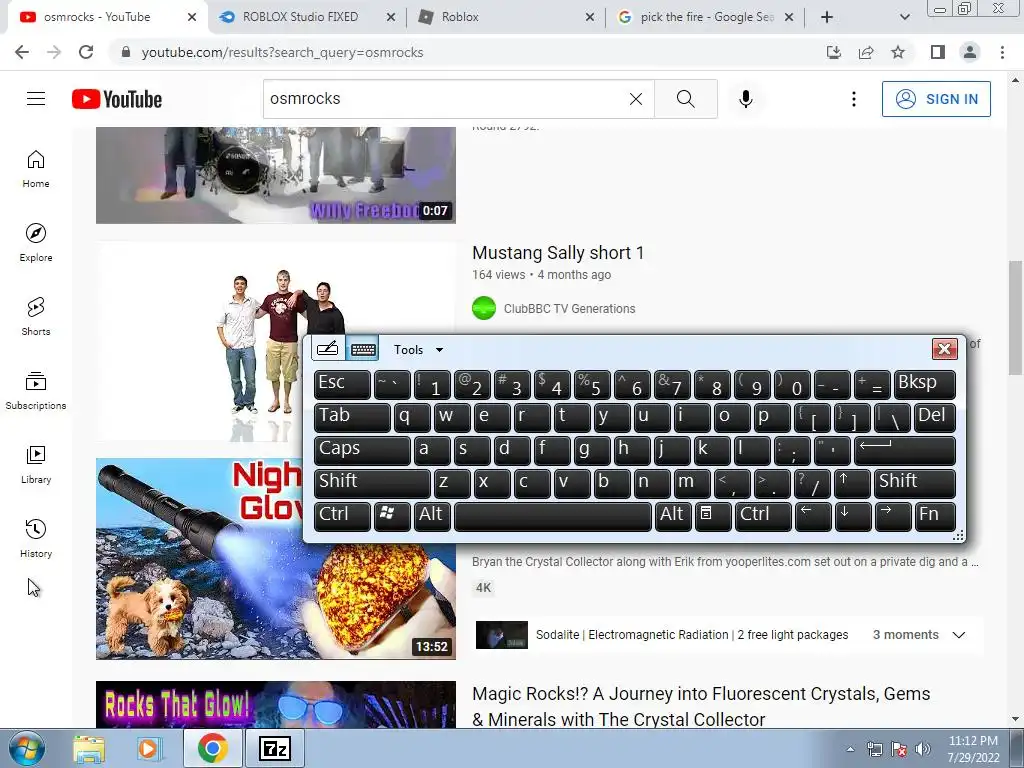The height and width of the screenshot is (768, 1024).
Task: Open the ClubBBC TV Generations channel name
Action: pos(569,308)
